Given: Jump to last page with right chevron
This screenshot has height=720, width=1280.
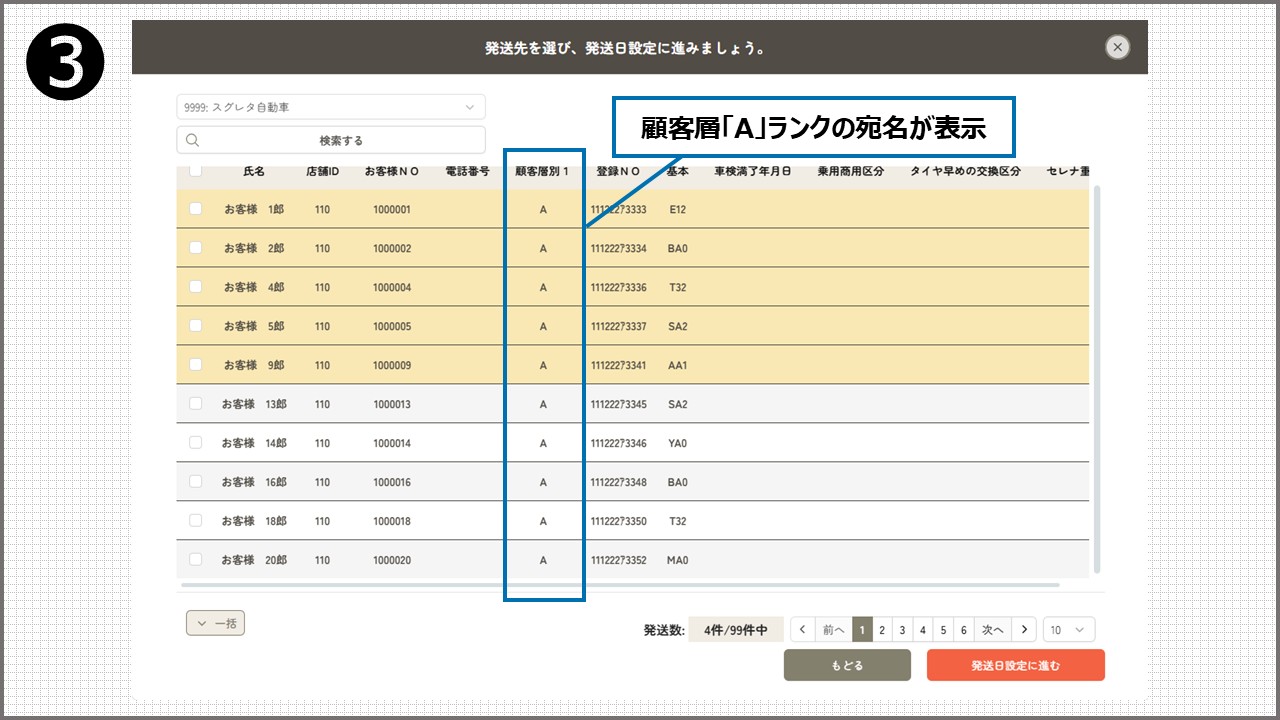Looking at the screenshot, I should coord(1023,630).
